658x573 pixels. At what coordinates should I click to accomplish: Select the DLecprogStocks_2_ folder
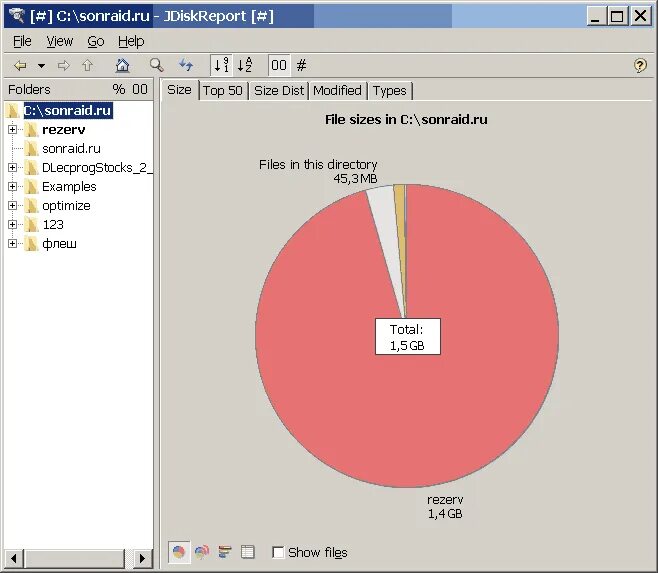pyautogui.click(x=97, y=167)
